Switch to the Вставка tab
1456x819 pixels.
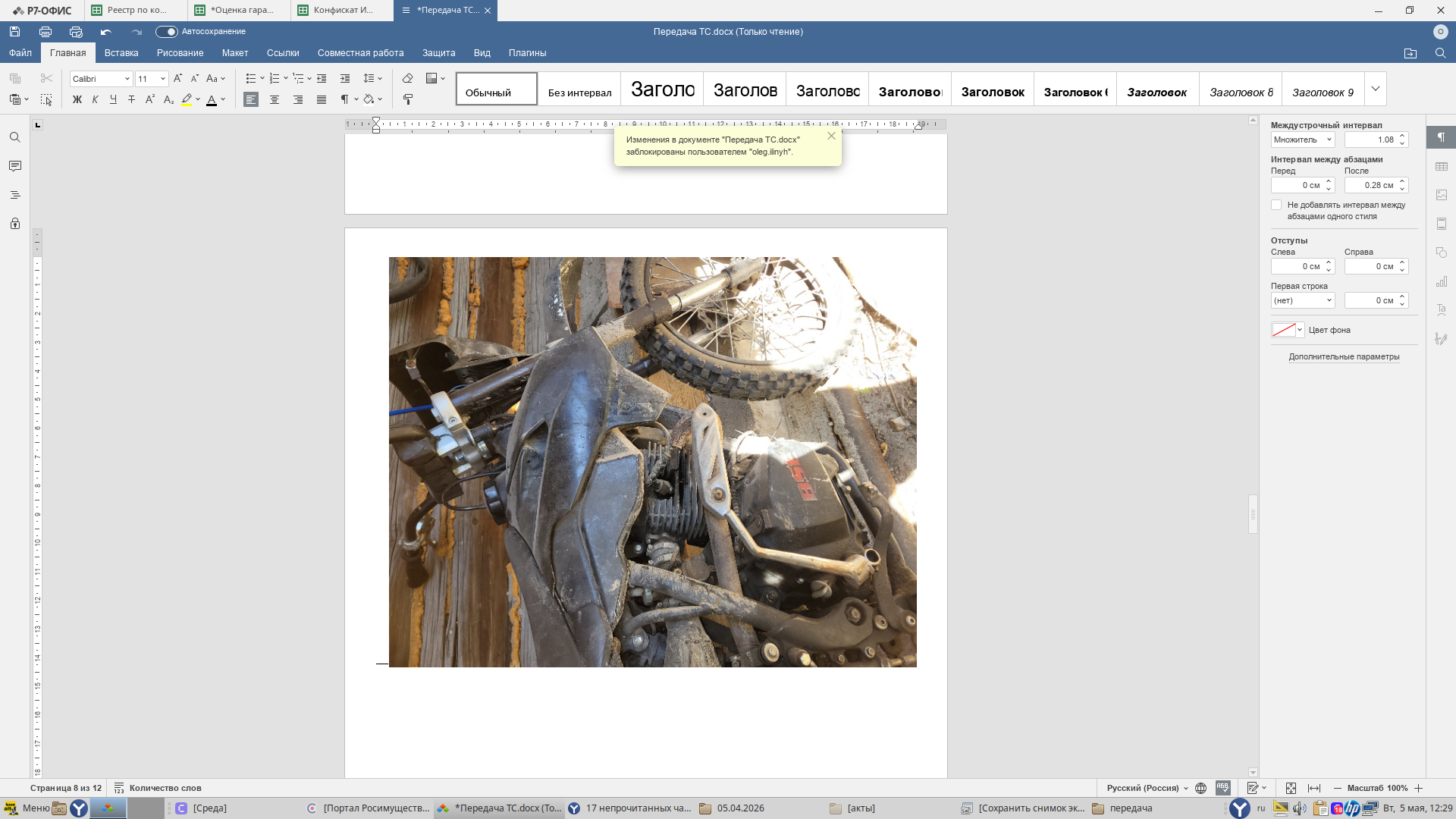121,53
